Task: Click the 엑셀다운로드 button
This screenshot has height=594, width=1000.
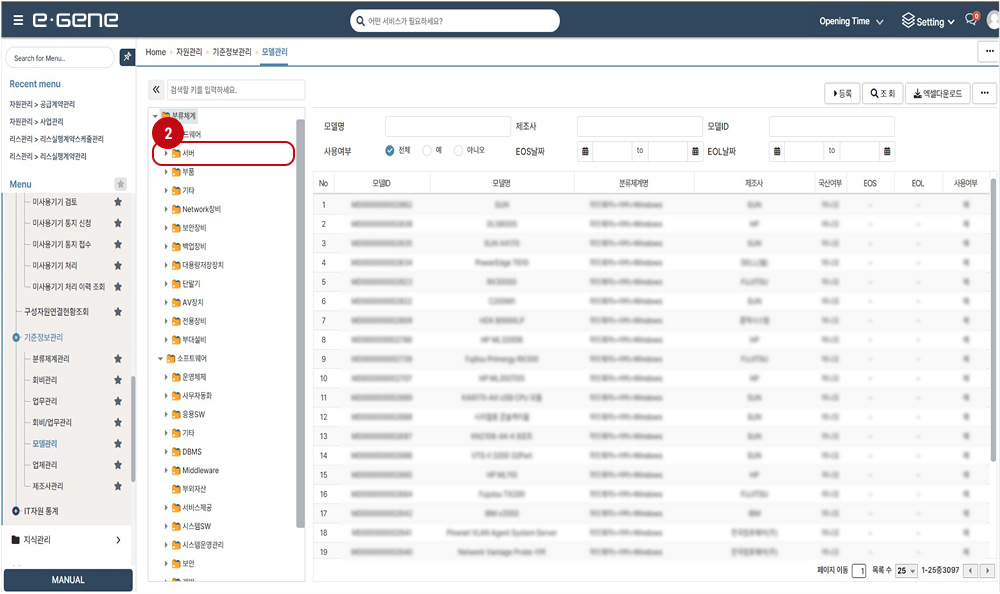Action: coord(936,93)
